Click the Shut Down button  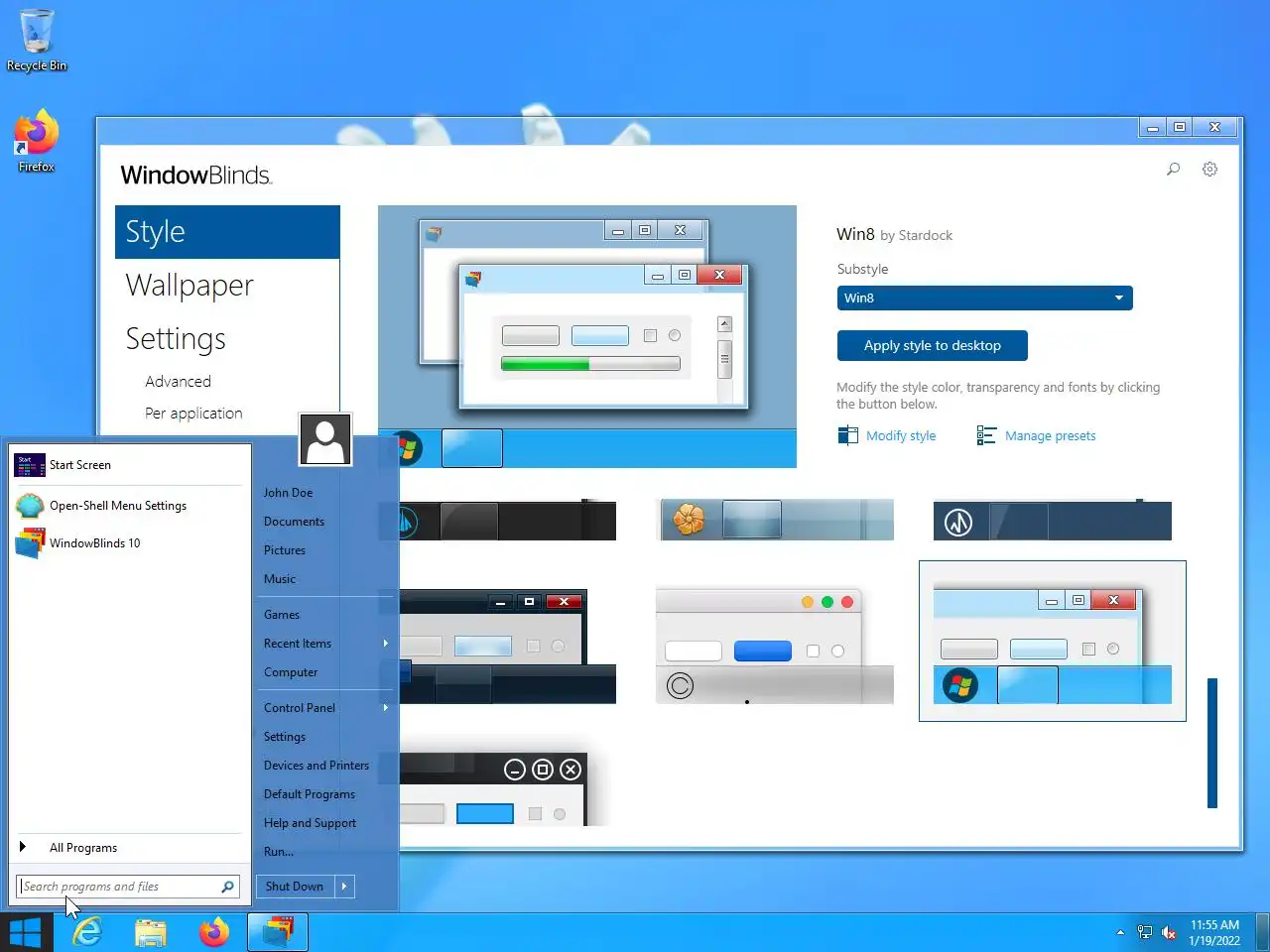tap(296, 887)
